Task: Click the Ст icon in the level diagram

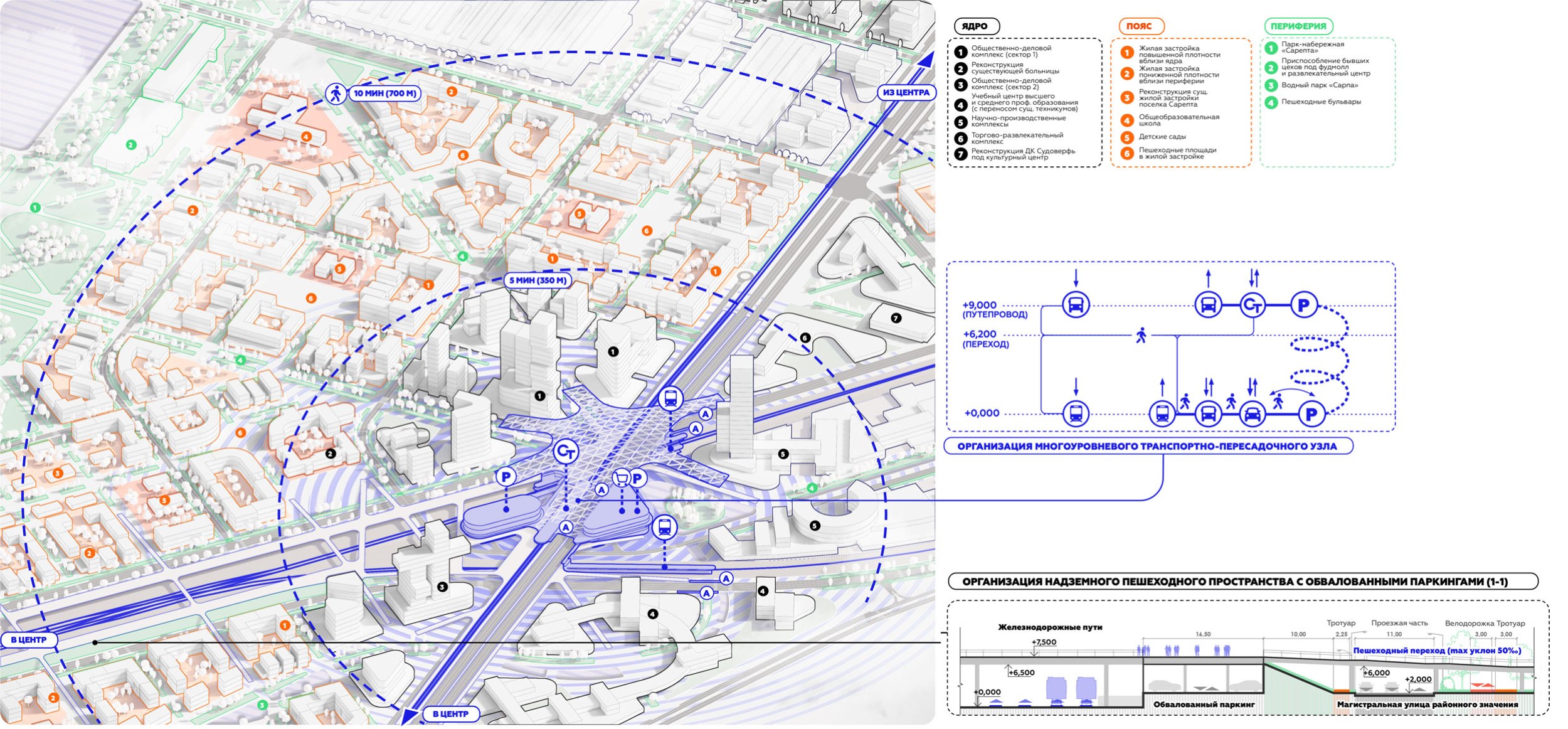Action: pyautogui.click(x=1253, y=306)
